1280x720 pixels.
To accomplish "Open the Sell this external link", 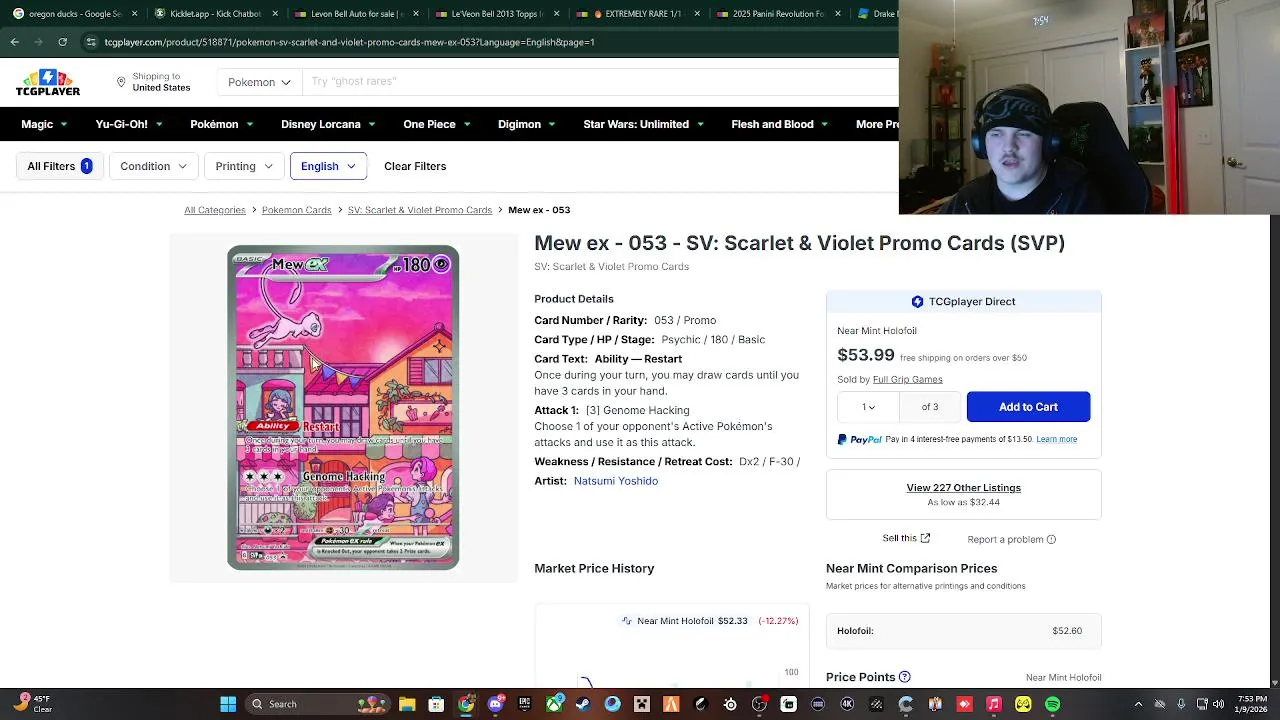I will point(906,538).
